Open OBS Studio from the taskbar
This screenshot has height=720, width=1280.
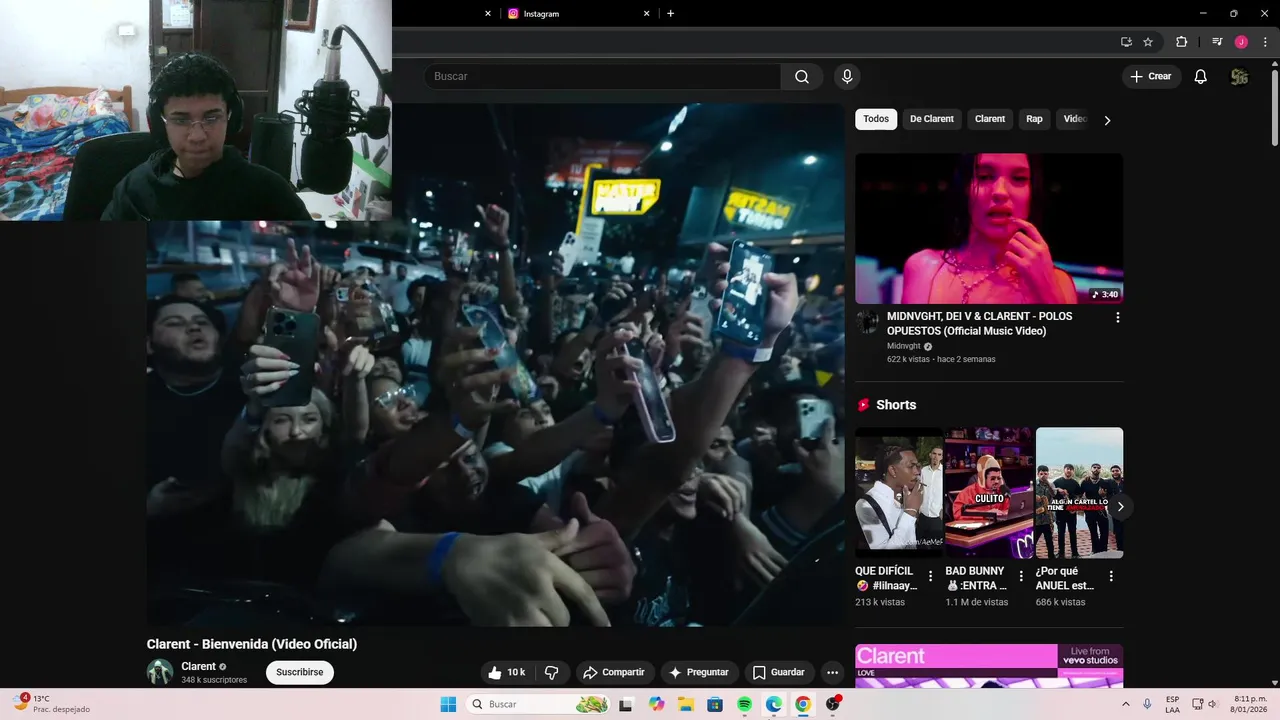coord(833,704)
